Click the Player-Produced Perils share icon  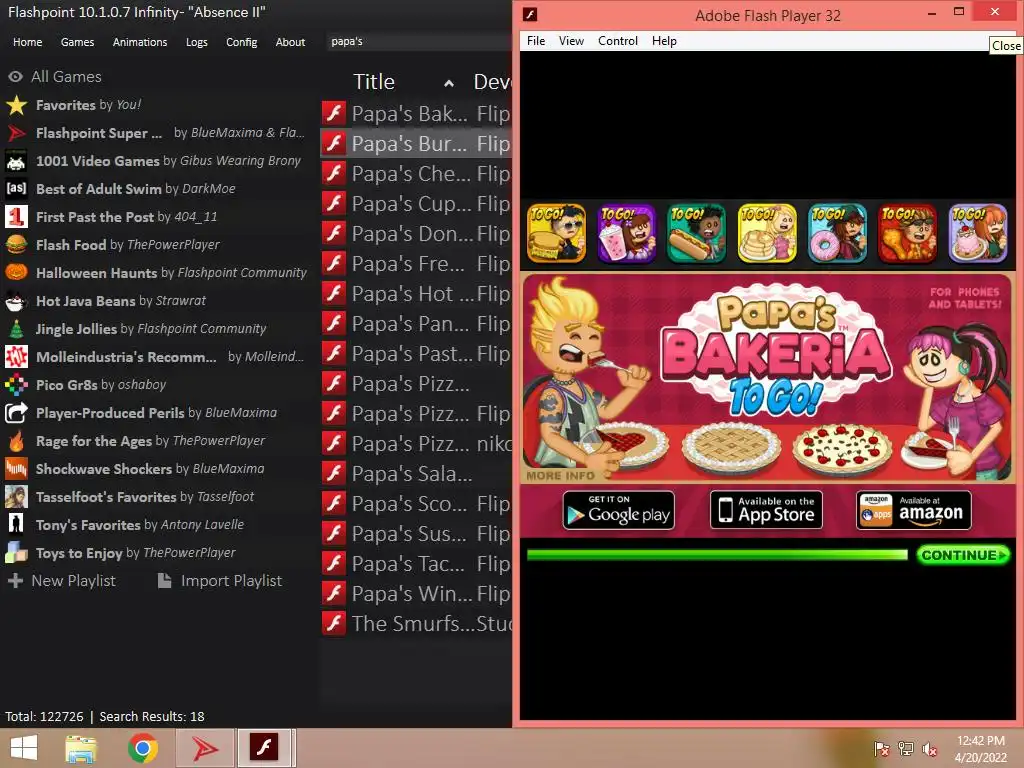pos(16,413)
